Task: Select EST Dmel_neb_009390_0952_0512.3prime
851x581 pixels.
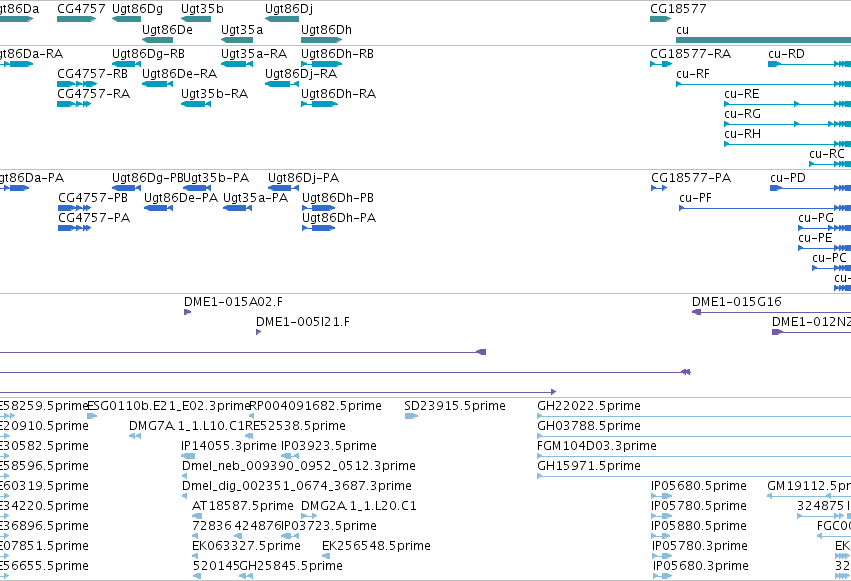Action: (185, 476)
